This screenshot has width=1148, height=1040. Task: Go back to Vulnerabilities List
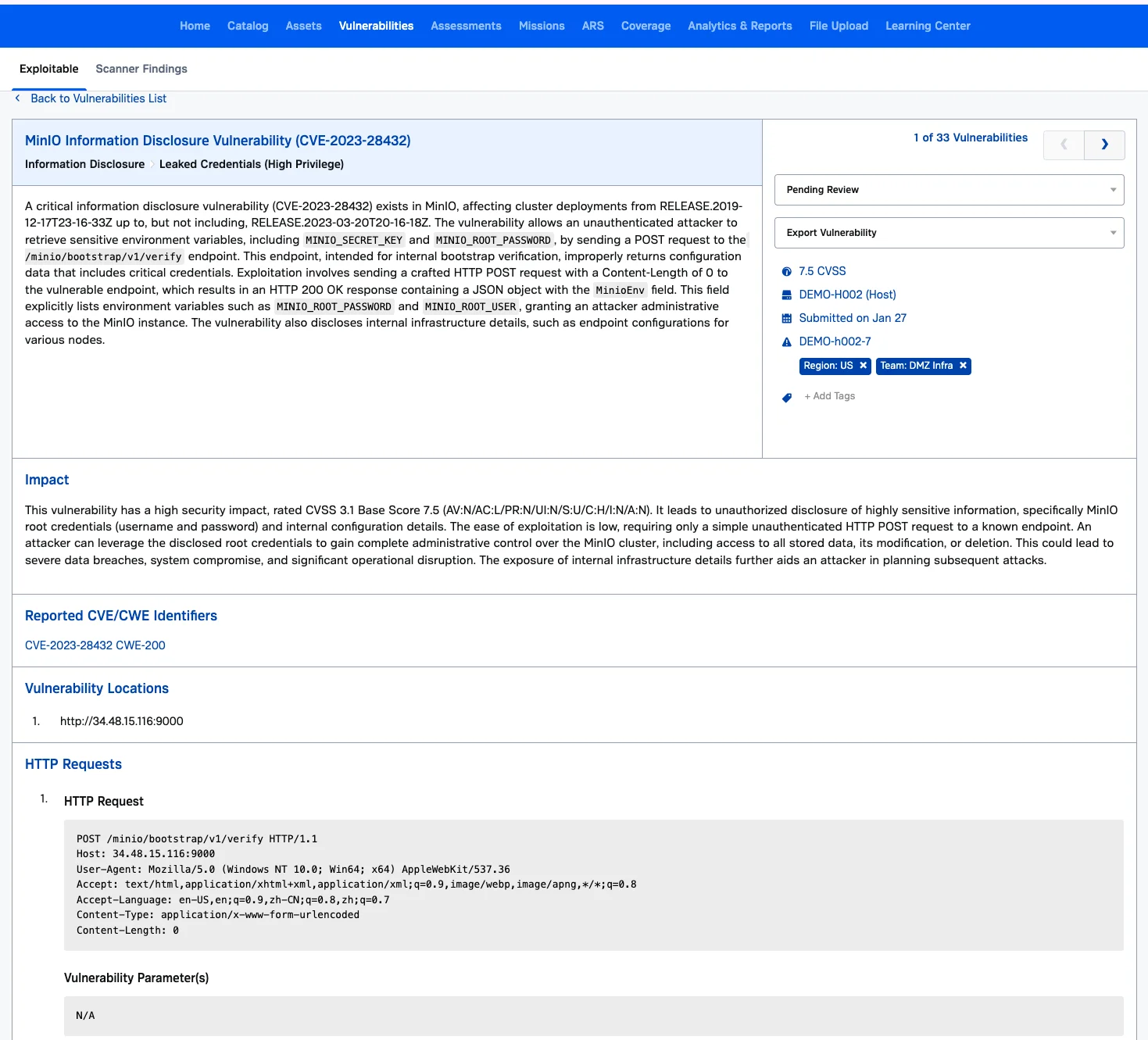[98, 98]
